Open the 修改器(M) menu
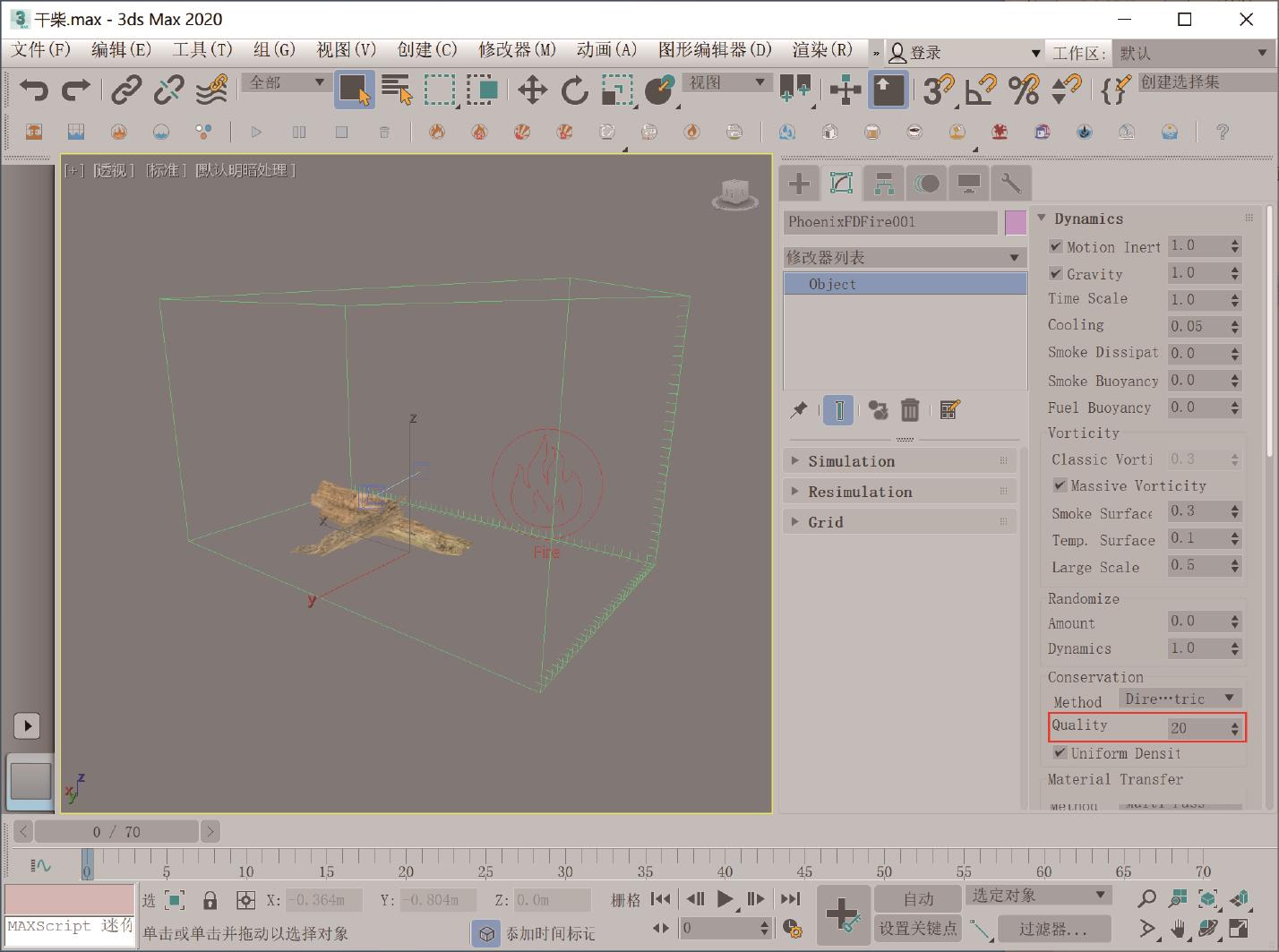Viewport: 1279px width, 952px height. 517,50
